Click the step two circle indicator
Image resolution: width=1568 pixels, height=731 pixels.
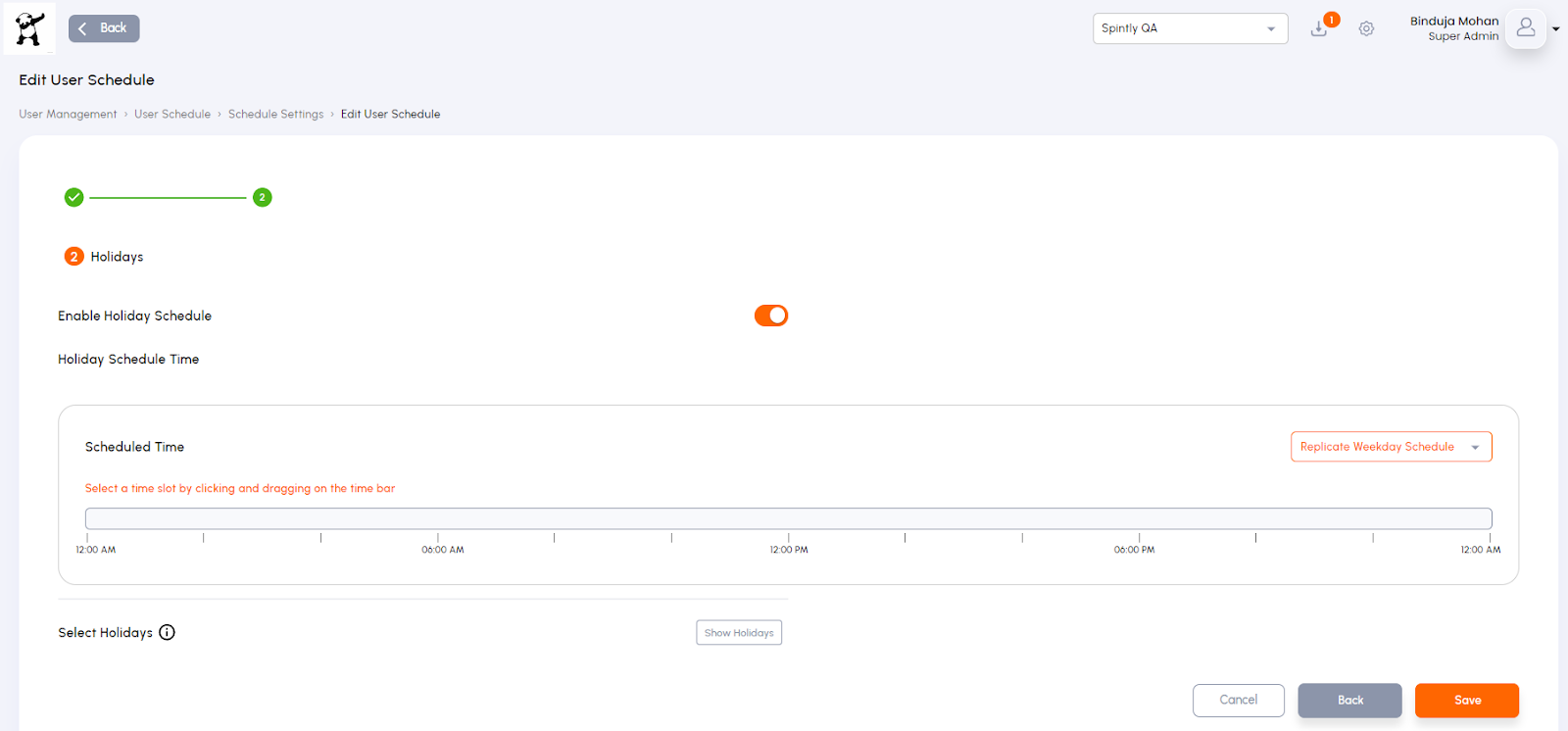(x=262, y=197)
